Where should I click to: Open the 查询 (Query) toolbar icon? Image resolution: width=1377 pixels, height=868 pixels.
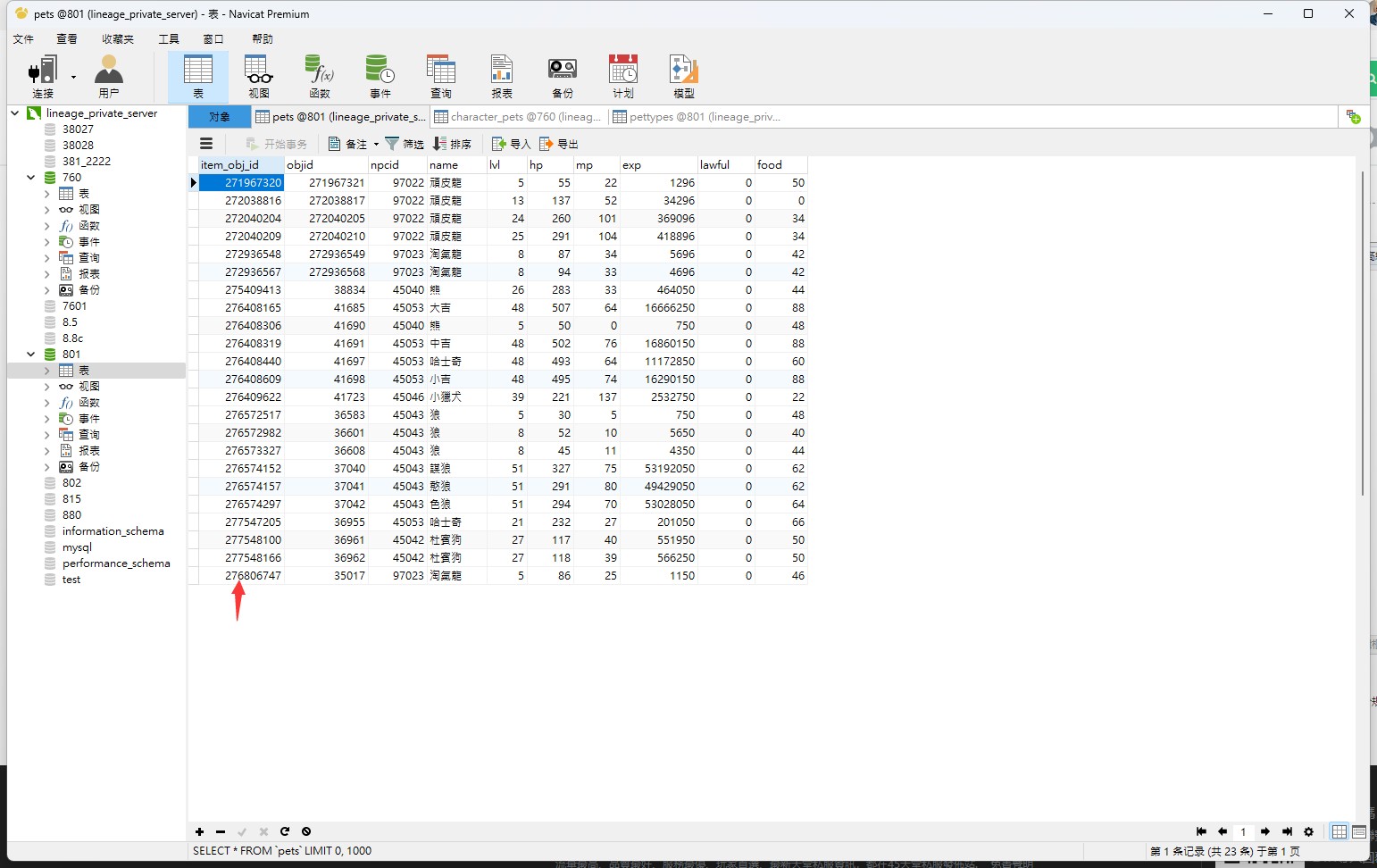click(441, 76)
